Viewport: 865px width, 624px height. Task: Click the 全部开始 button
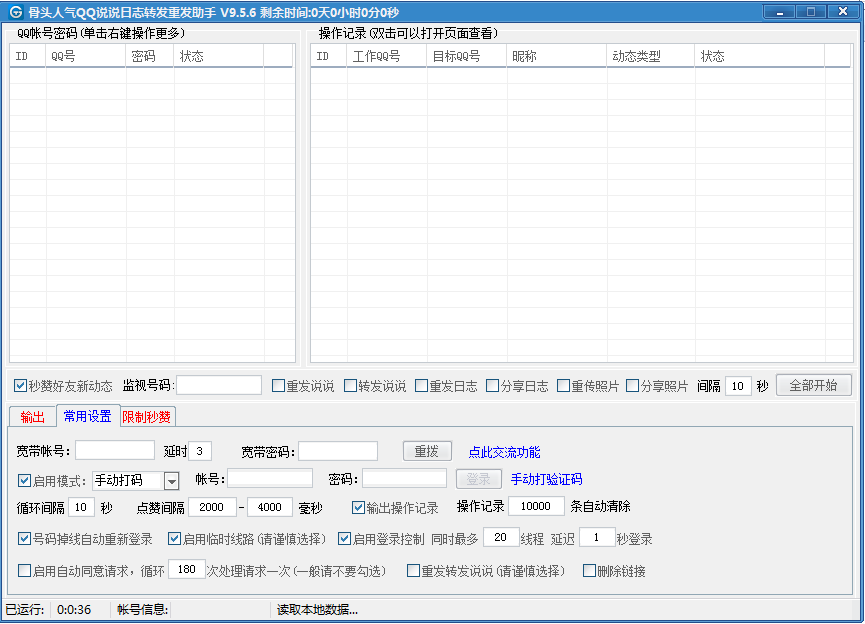(x=813, y=385)
